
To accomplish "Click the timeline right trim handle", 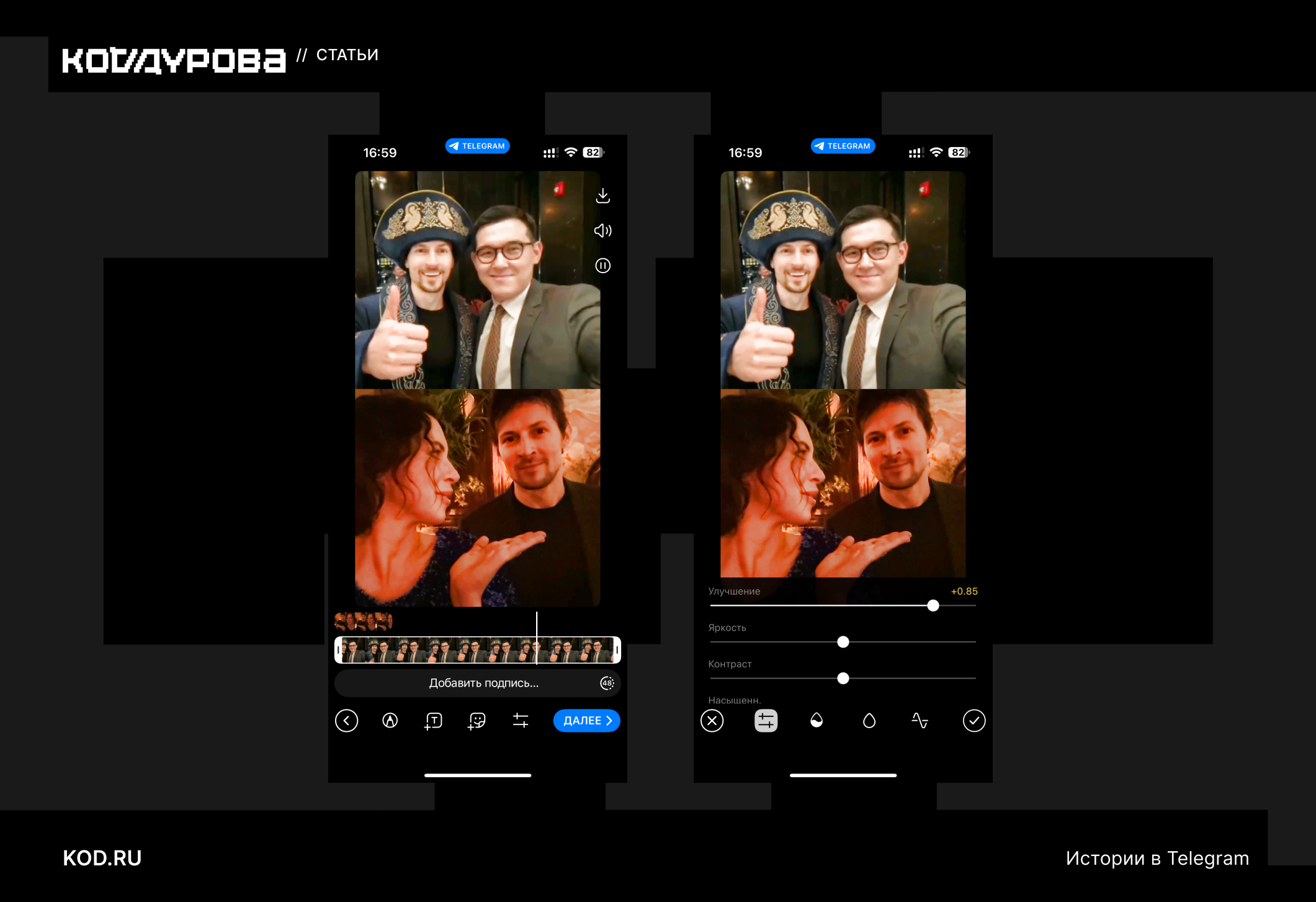I will coord(617,650).
